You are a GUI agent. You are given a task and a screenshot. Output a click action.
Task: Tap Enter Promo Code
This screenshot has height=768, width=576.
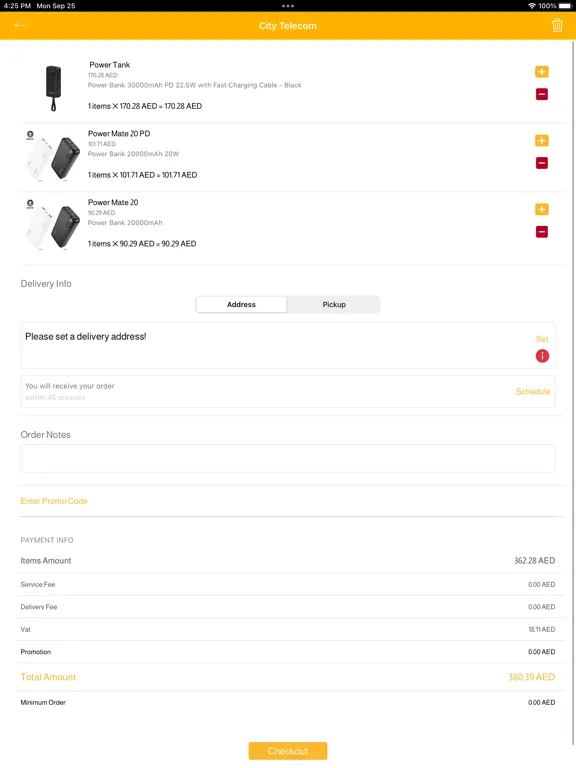(54, 501)
